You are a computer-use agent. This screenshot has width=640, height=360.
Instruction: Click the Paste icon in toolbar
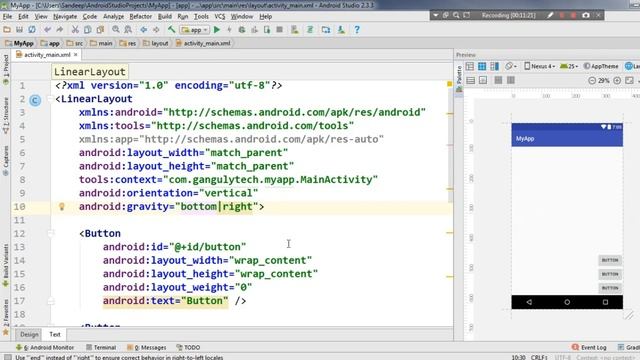tap(100, 29)
